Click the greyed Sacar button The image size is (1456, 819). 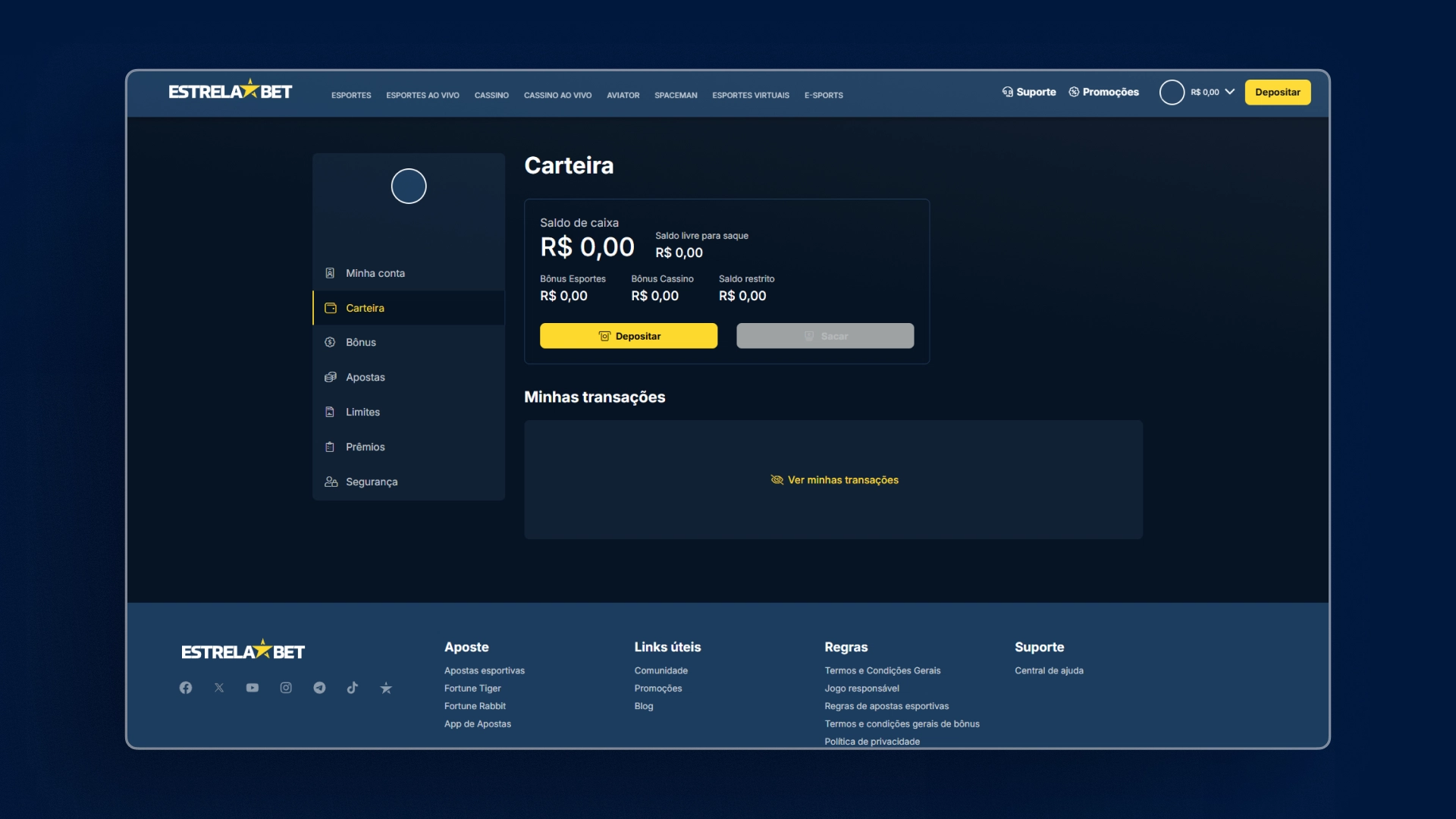[x=825, y=336]
